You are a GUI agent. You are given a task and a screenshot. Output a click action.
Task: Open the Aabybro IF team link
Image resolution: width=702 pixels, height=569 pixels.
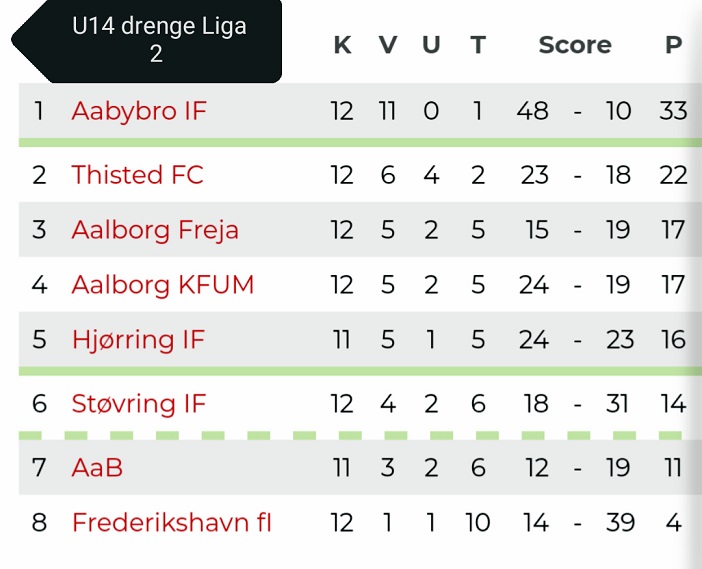pos(139,110)
